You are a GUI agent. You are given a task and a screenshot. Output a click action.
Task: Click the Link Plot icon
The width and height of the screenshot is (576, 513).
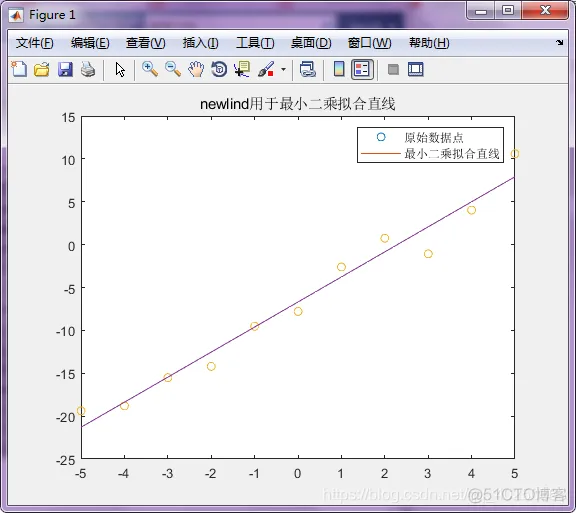click(307, 69)
